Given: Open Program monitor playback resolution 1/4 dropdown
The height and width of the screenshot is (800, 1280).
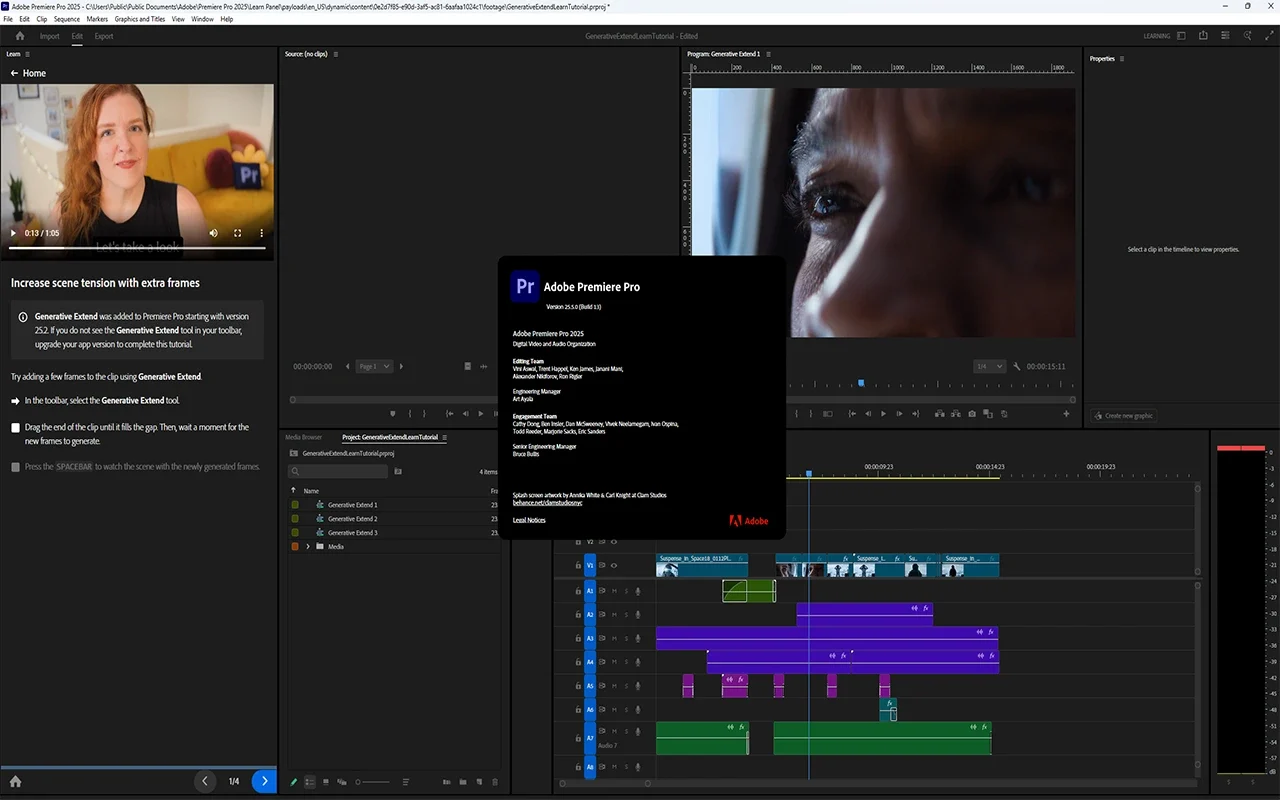Looking at the screenshot, I should point(989,367).
